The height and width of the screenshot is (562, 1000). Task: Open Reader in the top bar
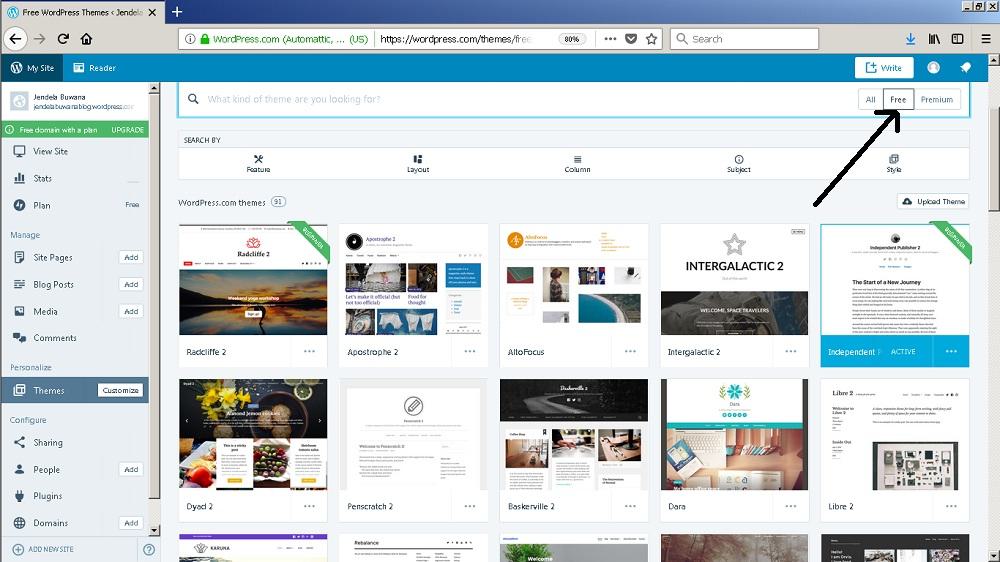click(x=94, y=68)
